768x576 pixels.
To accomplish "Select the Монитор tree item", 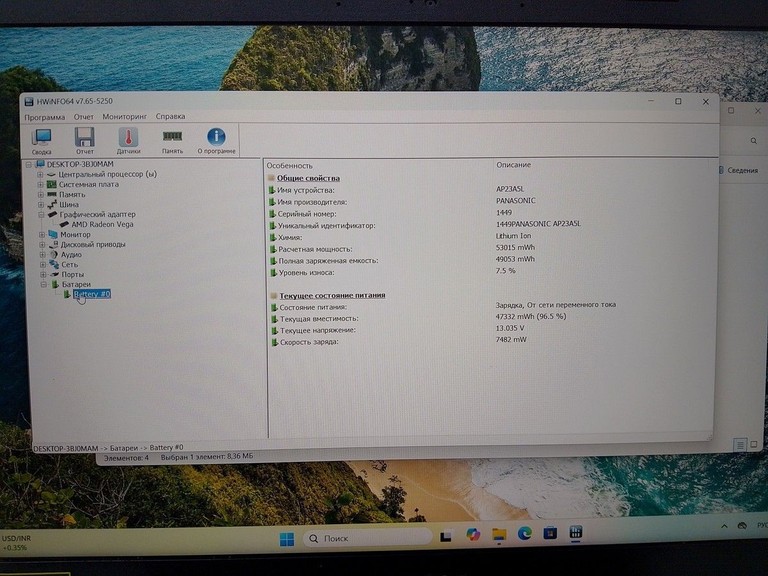I will pyautogui.click(x=75, y=235).
